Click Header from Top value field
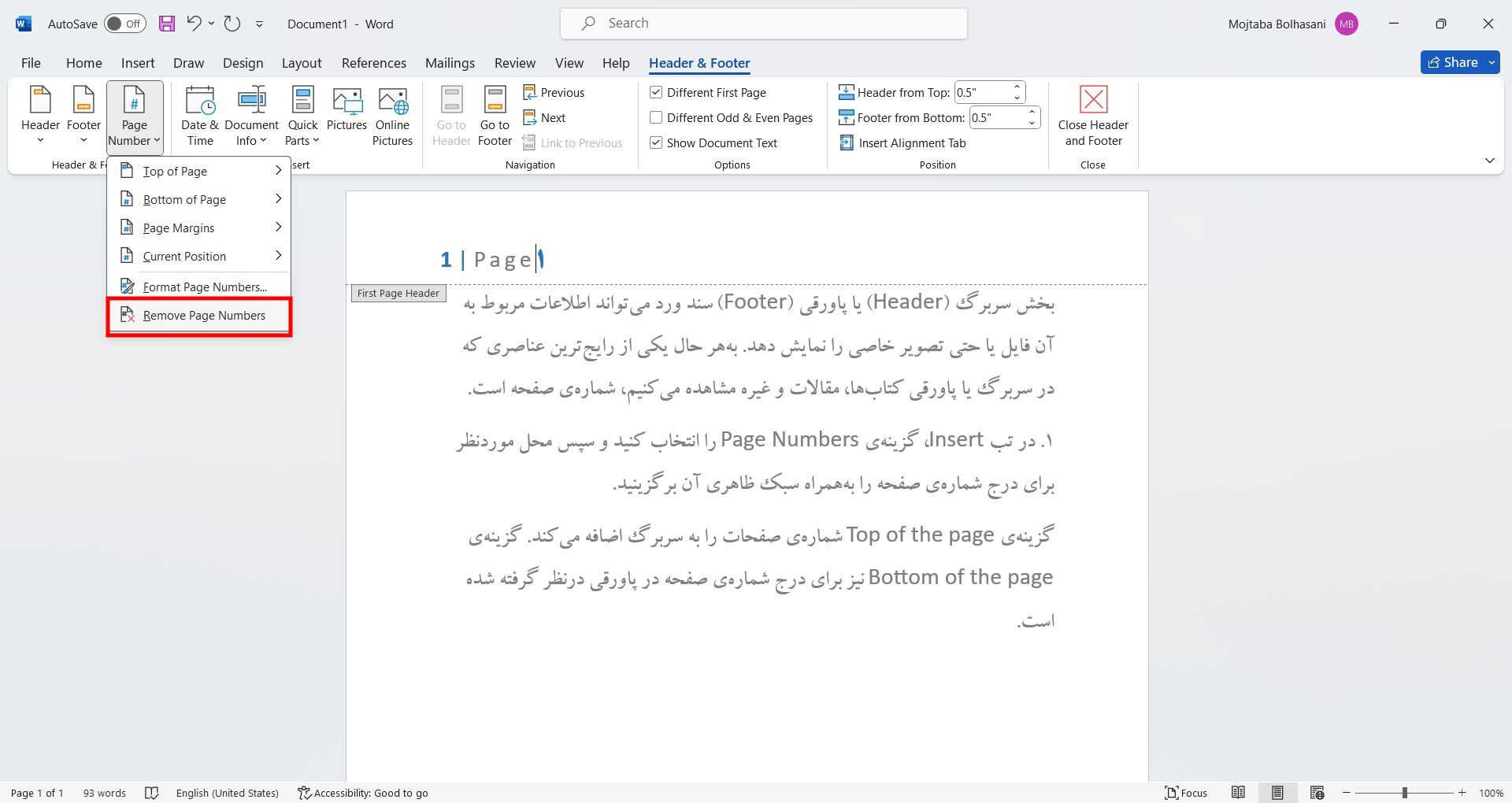The height and width of the screenshot is (803, 1512). point(982,93)
